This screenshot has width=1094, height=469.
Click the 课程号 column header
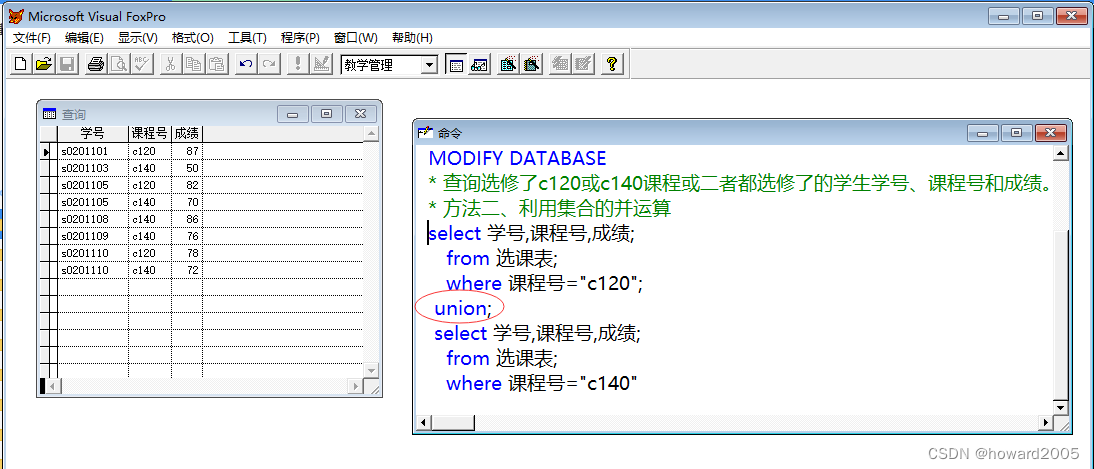coord(150,133)
